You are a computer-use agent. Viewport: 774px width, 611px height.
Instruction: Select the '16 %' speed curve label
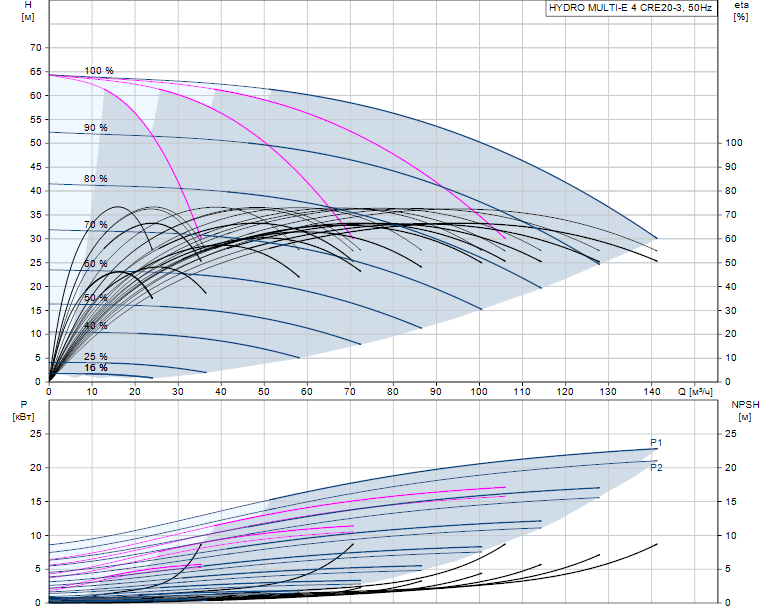pos(95,368)
